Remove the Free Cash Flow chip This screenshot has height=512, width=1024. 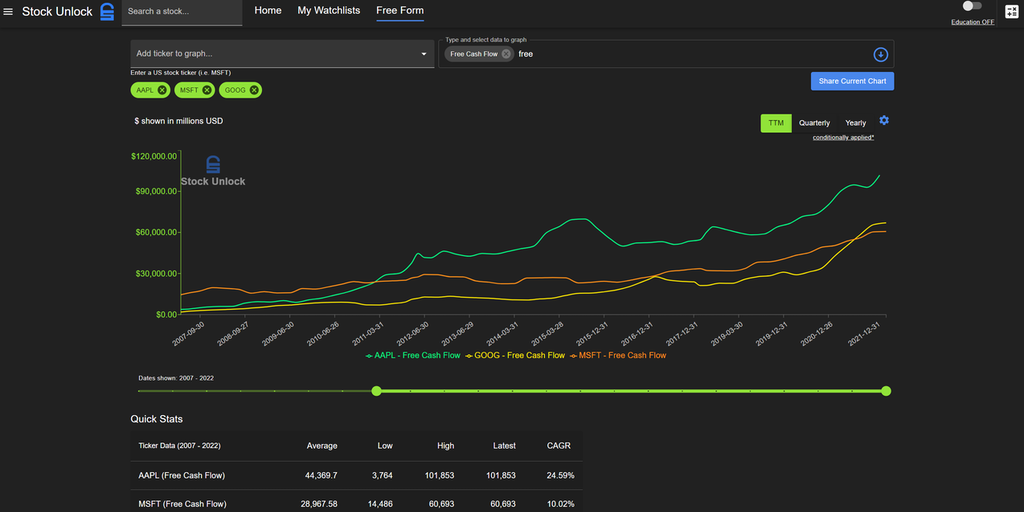pos(506,54)
